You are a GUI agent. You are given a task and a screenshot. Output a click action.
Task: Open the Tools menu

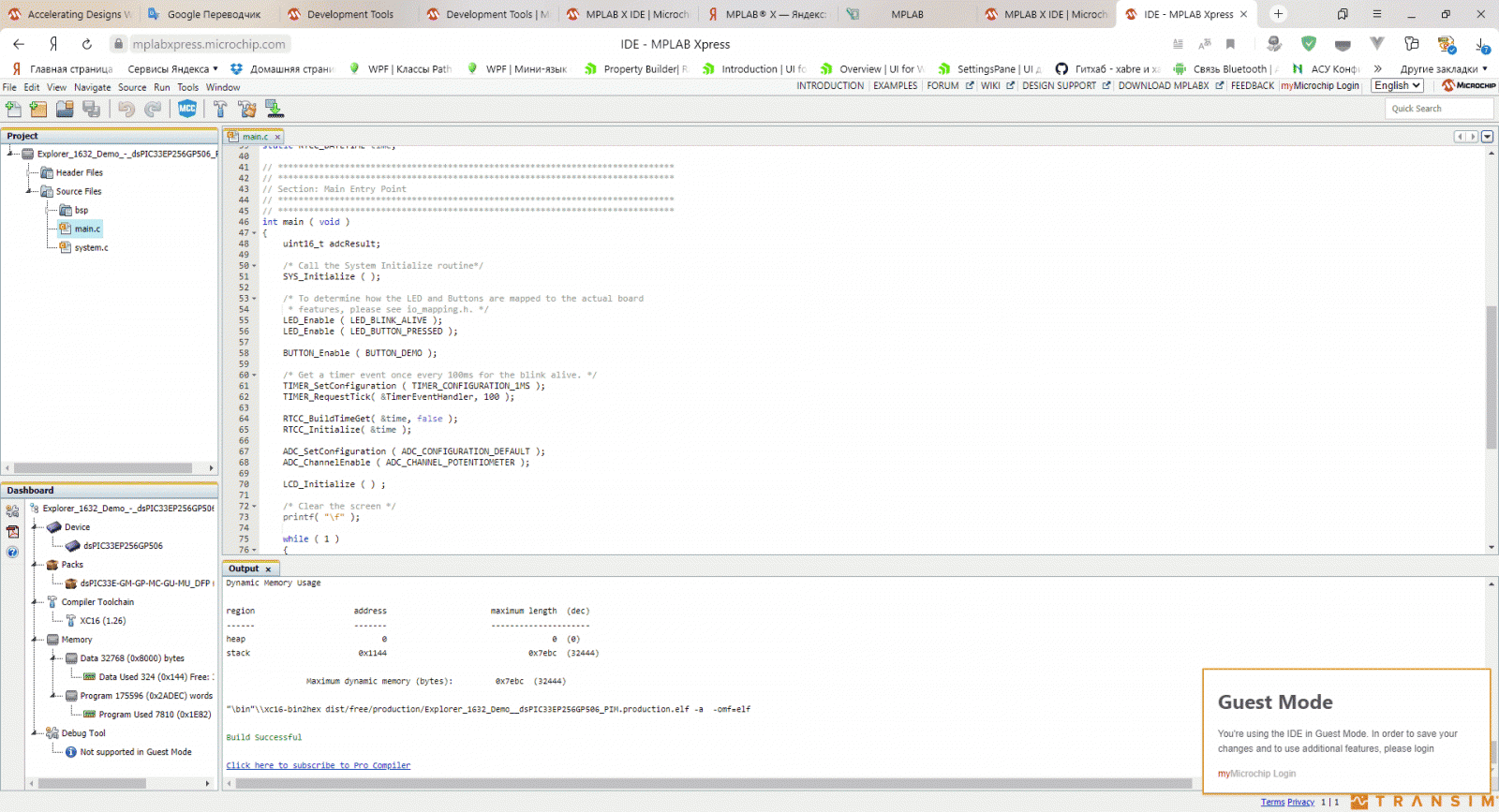pos(188,87)
